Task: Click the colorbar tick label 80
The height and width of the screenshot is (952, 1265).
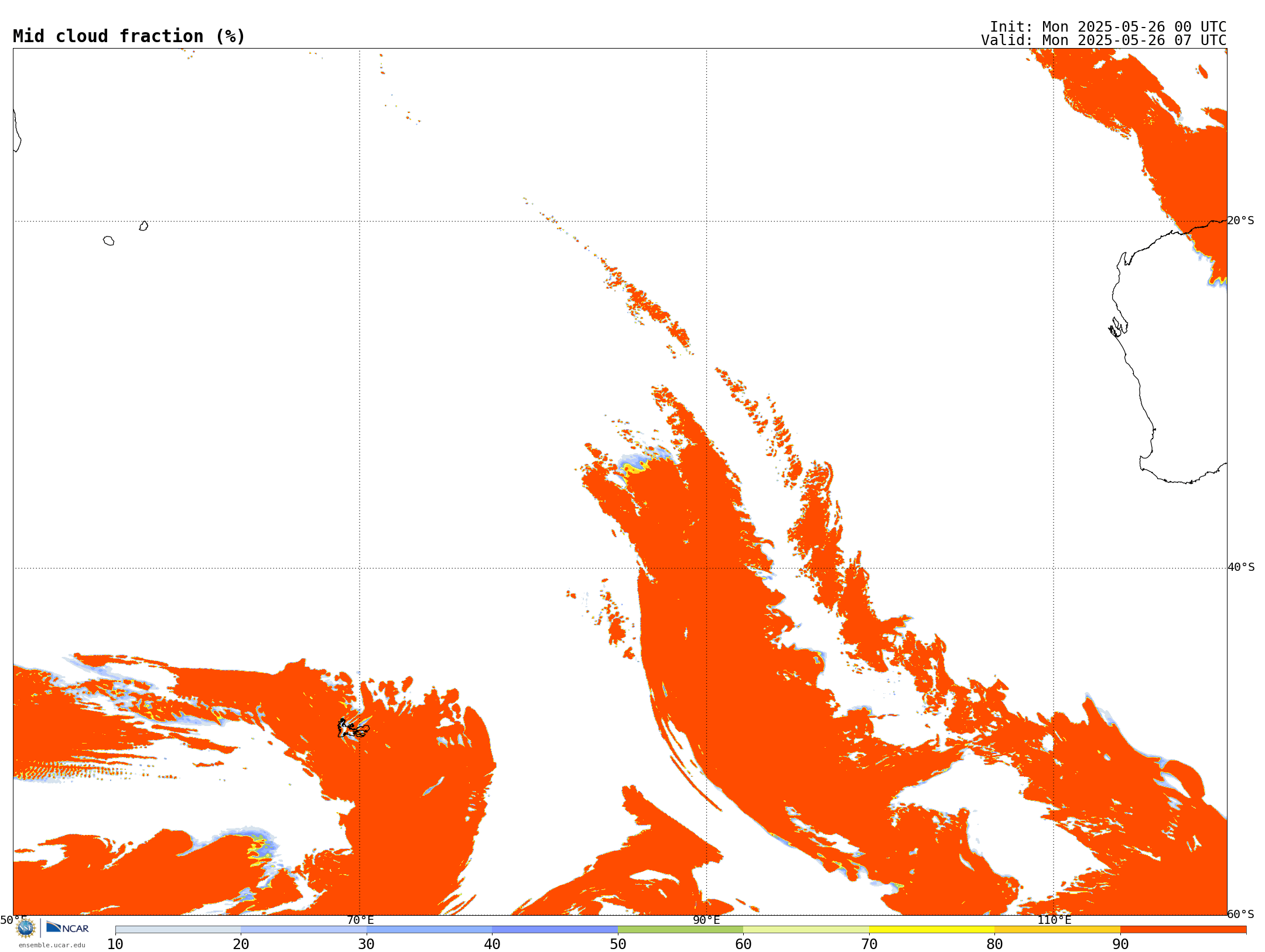Action: pos(994,944)
